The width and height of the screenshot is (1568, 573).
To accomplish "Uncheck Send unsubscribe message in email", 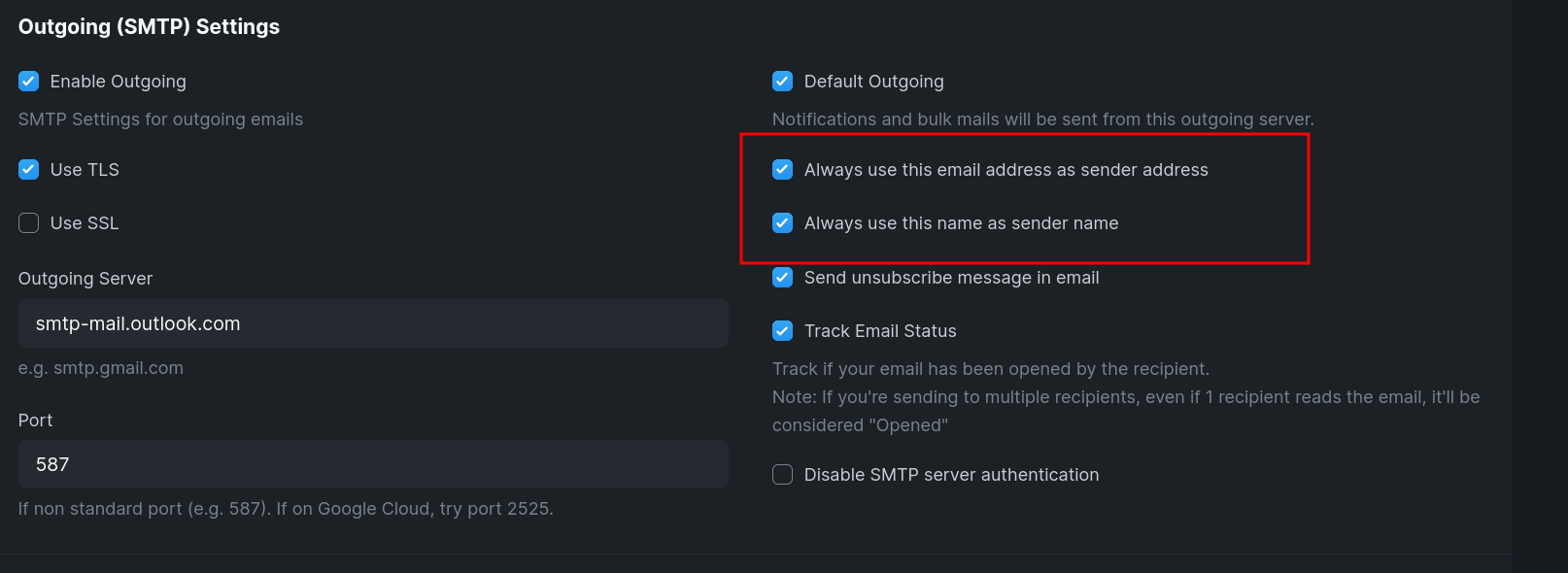I will (x=783, y=278).
